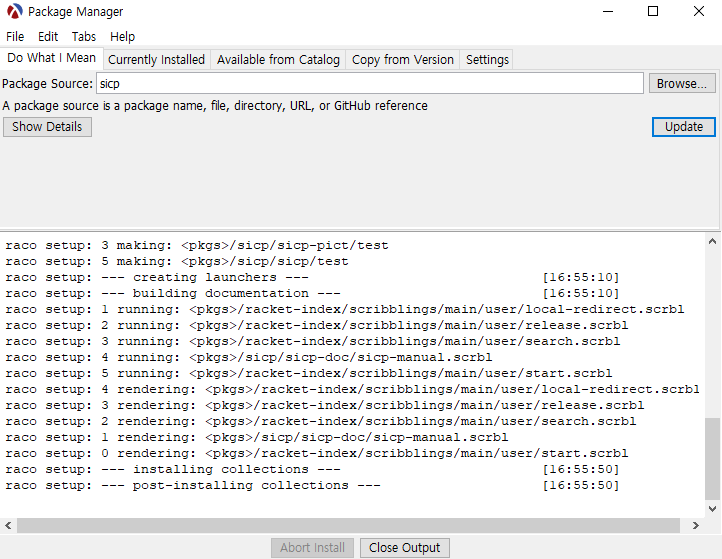Click the '2 rendering: search.scrbl' log line
The height and width of the screenshot is (559, 722).
point(320,421)
